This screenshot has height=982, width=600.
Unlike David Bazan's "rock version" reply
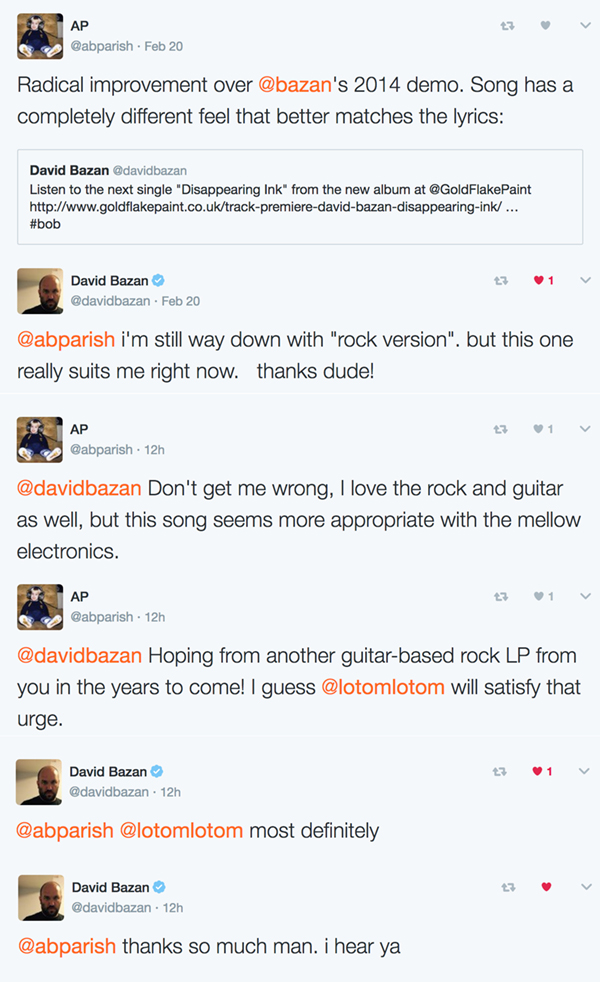pyautogui.click(x=539, y=281)
